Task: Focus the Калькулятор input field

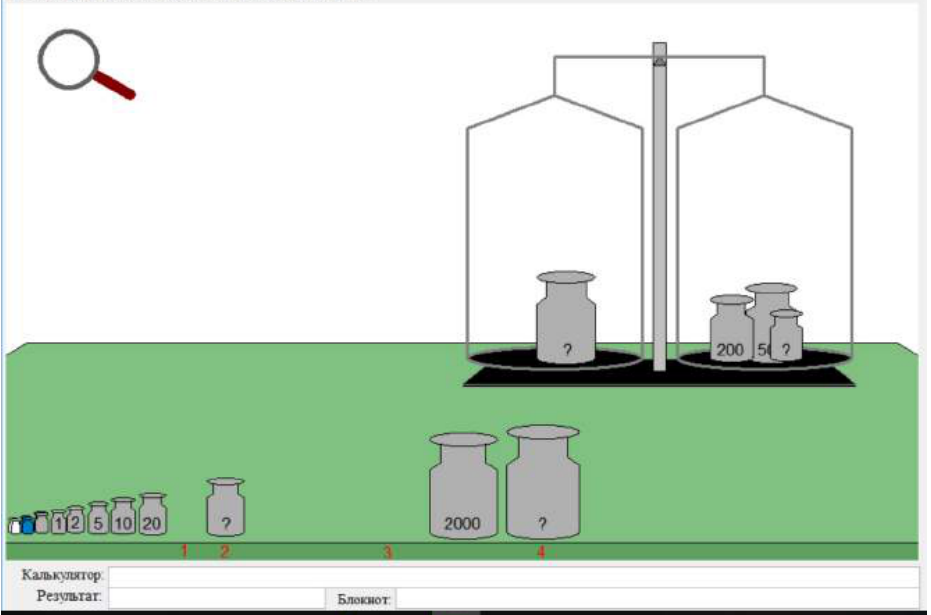Action: click(514, 575)
